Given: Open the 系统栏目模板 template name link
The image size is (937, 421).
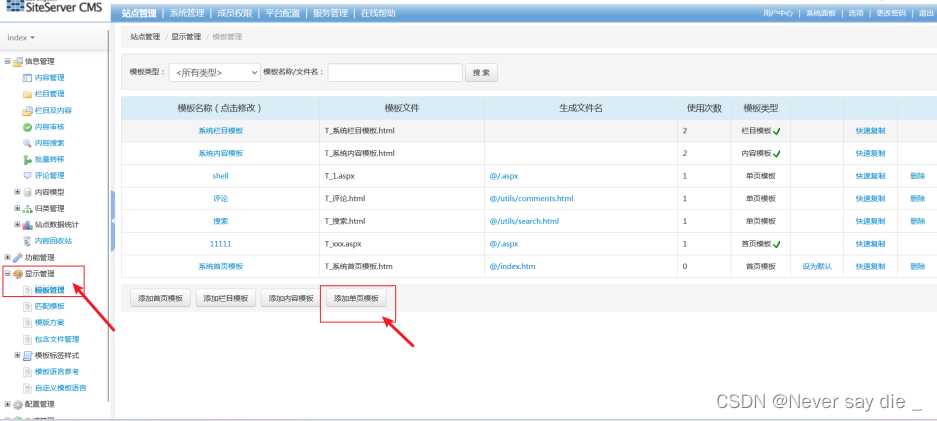Looking at the screenshot, I should coord(221,131).
